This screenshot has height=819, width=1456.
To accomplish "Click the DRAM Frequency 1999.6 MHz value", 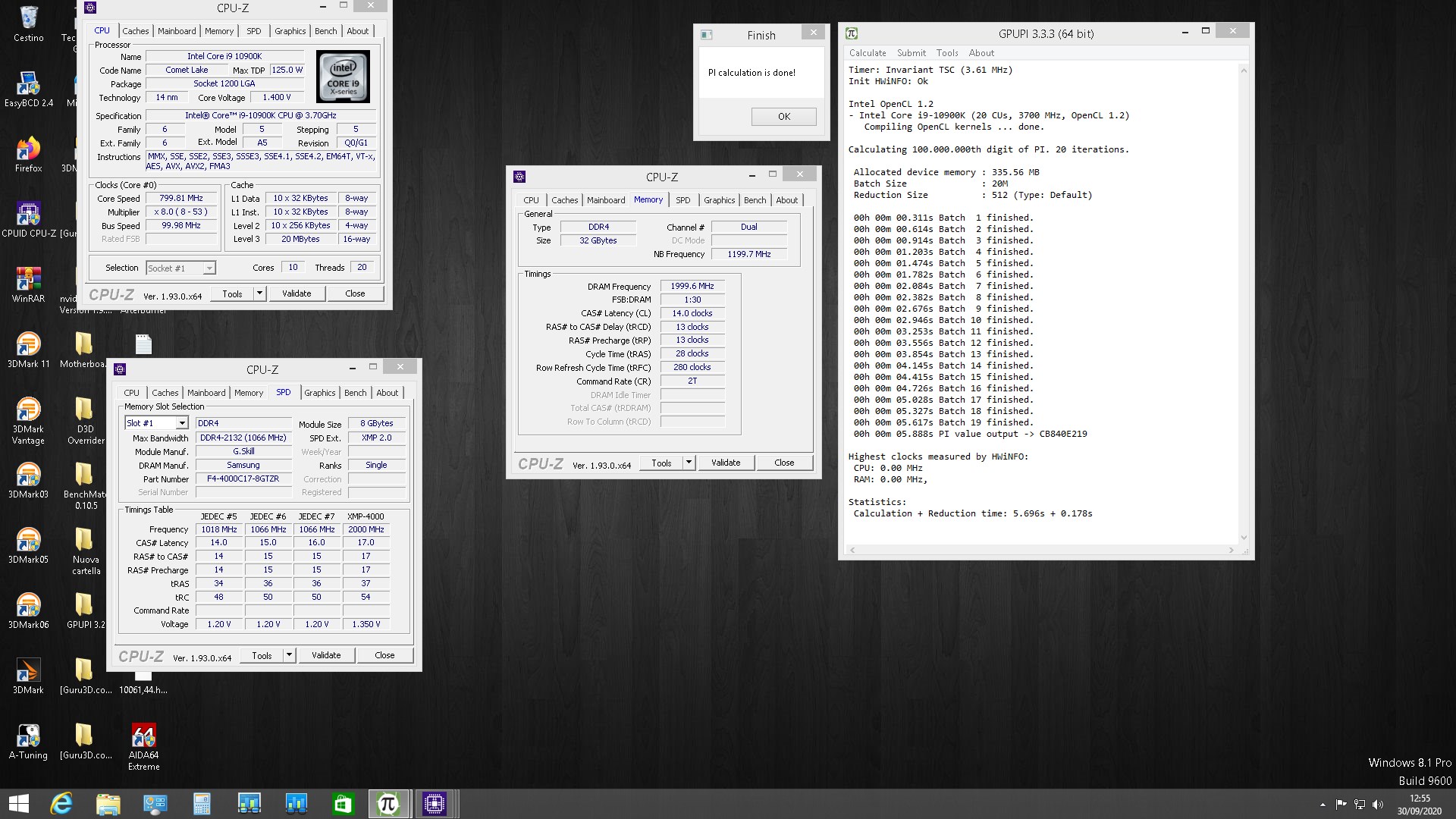I will click(692, 286).
